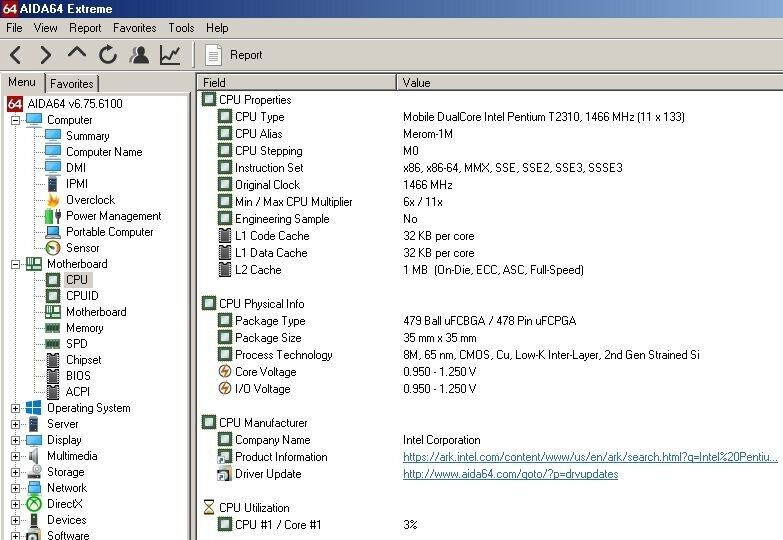
Task: Open the View menu
Action: pyautogui.click(x=45, y=28)
